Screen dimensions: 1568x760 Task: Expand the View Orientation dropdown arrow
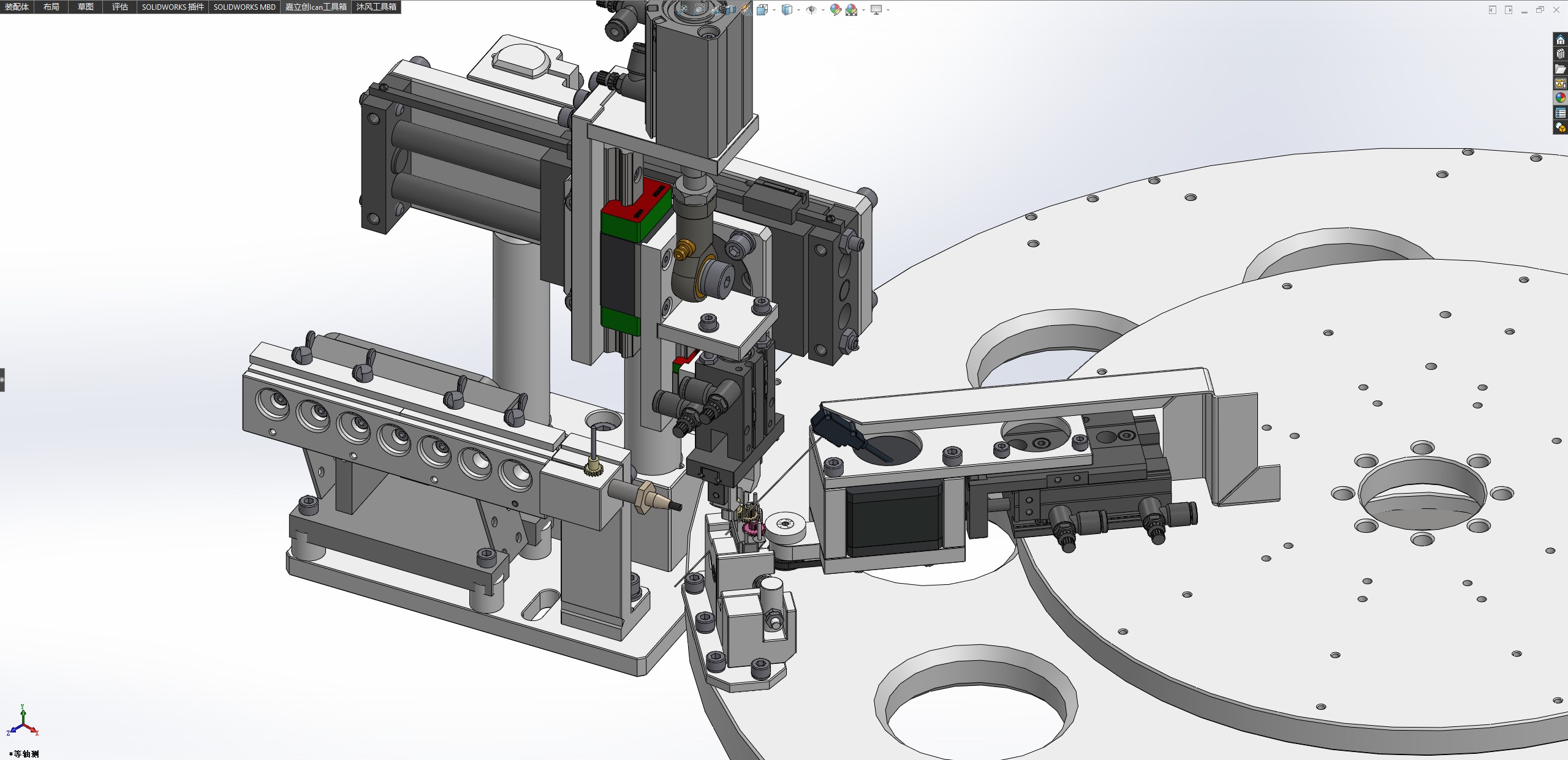pos(774,10)
